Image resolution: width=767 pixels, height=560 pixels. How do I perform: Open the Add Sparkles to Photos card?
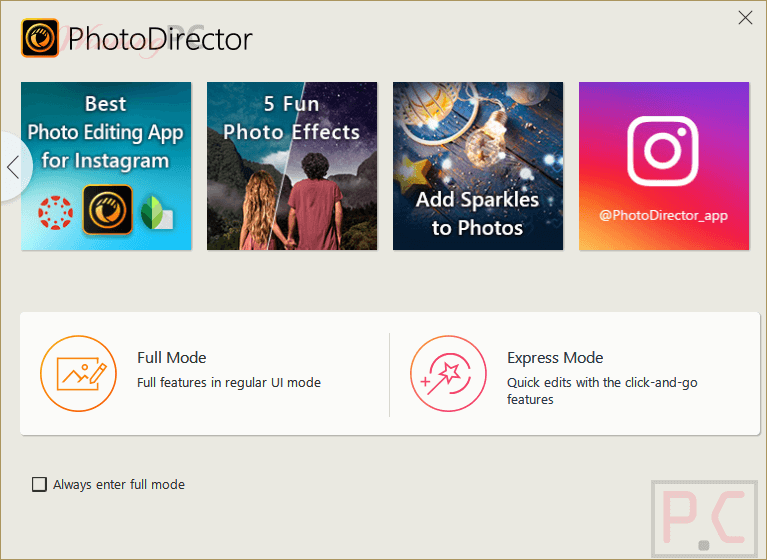point(478,166)
